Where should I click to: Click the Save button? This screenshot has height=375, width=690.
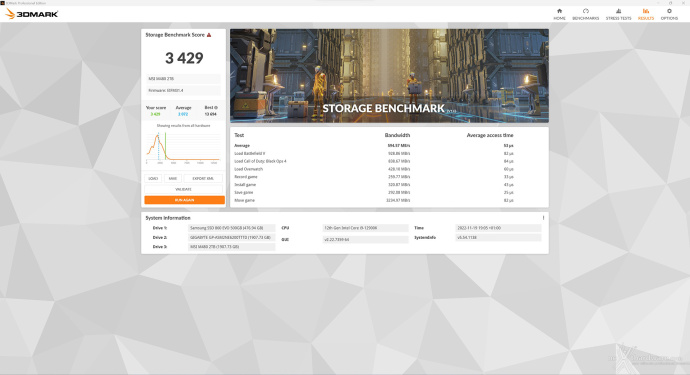[x=172, y=178]
